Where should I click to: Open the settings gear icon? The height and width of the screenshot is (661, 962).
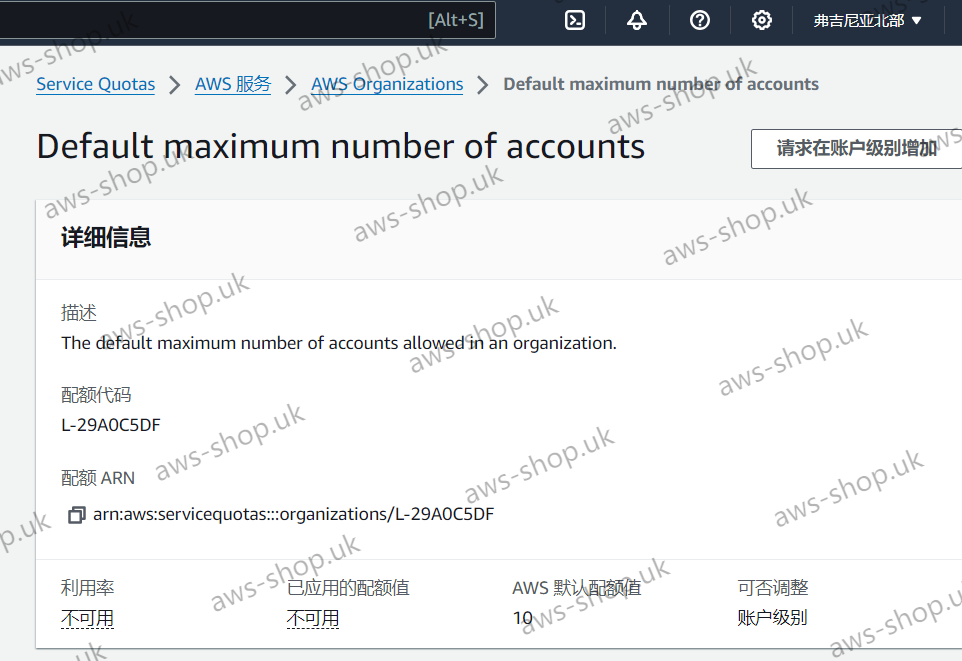762,20
